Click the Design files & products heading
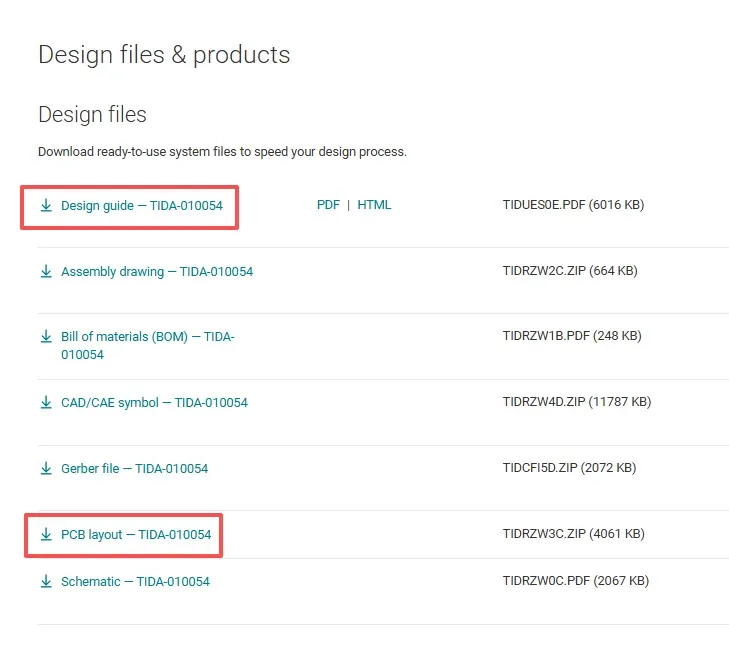The height and width of the screenshot is (655, 729). (x=164, y=54)
